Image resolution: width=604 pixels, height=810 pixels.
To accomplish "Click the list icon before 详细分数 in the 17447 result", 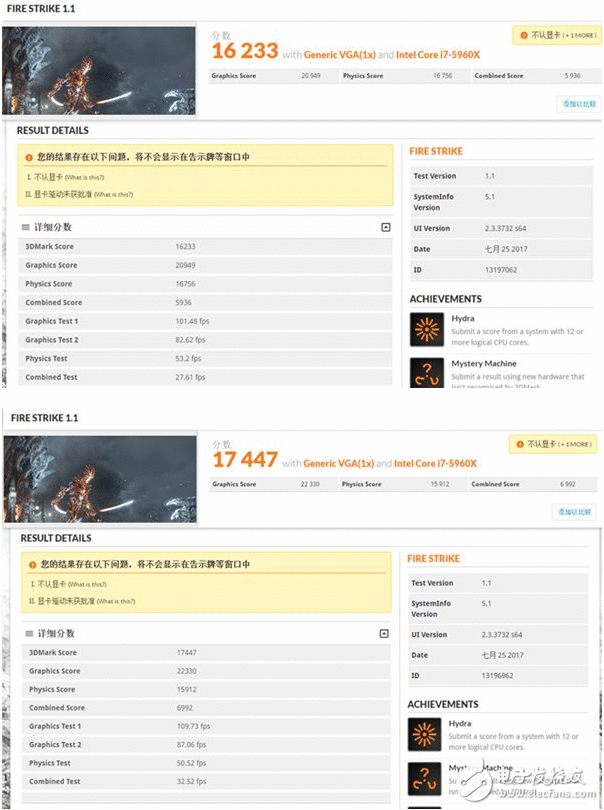I will [x=29, y=633].
